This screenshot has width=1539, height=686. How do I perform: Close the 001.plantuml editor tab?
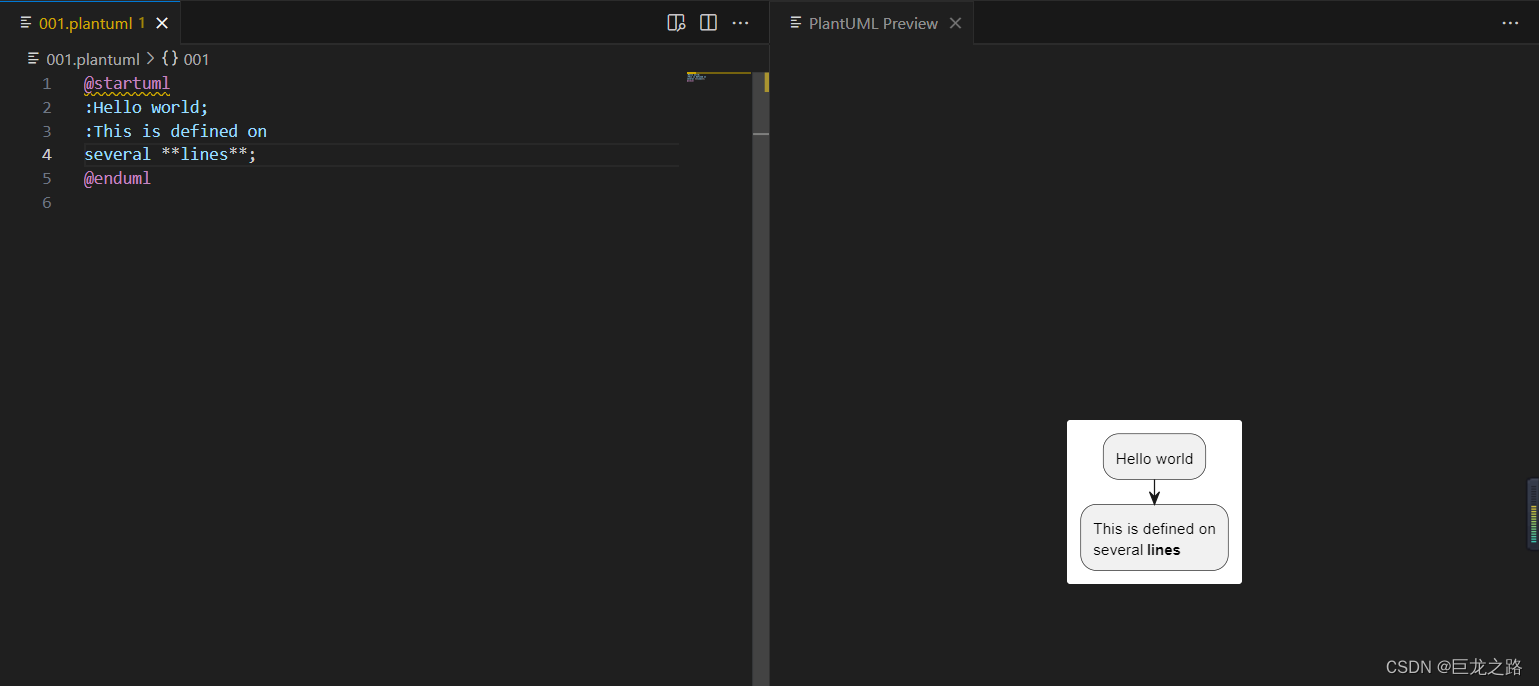tap(162, 23)
